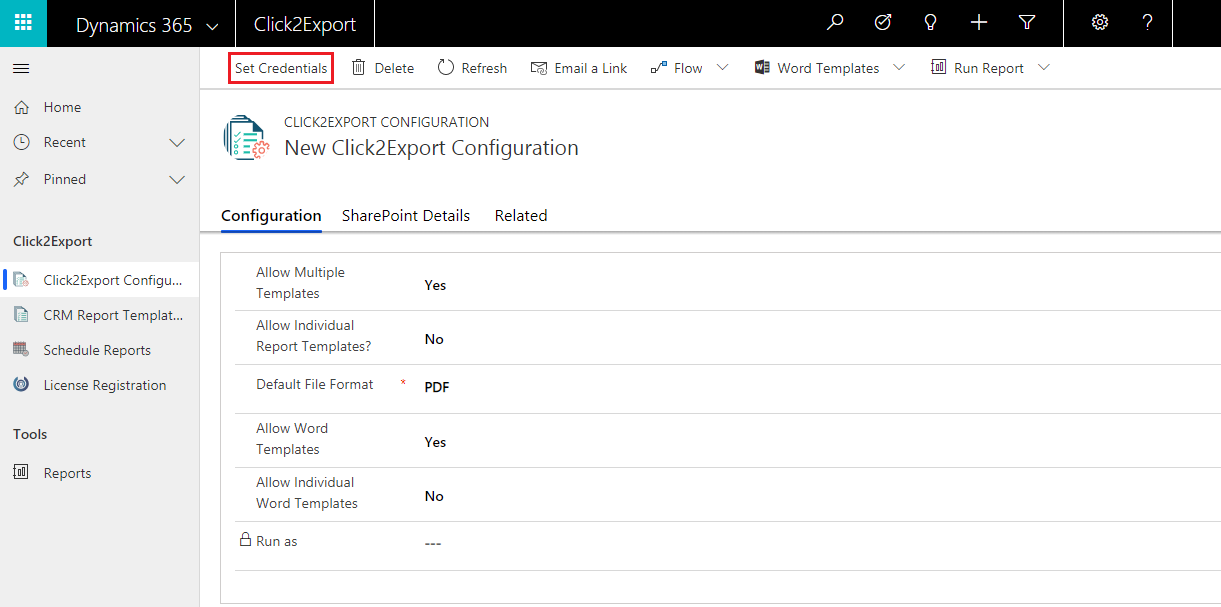Viewport: 1221px width, 607px height.
Task: Toggle Allow Individual Report Templates value No
Action: pos(434,339)
